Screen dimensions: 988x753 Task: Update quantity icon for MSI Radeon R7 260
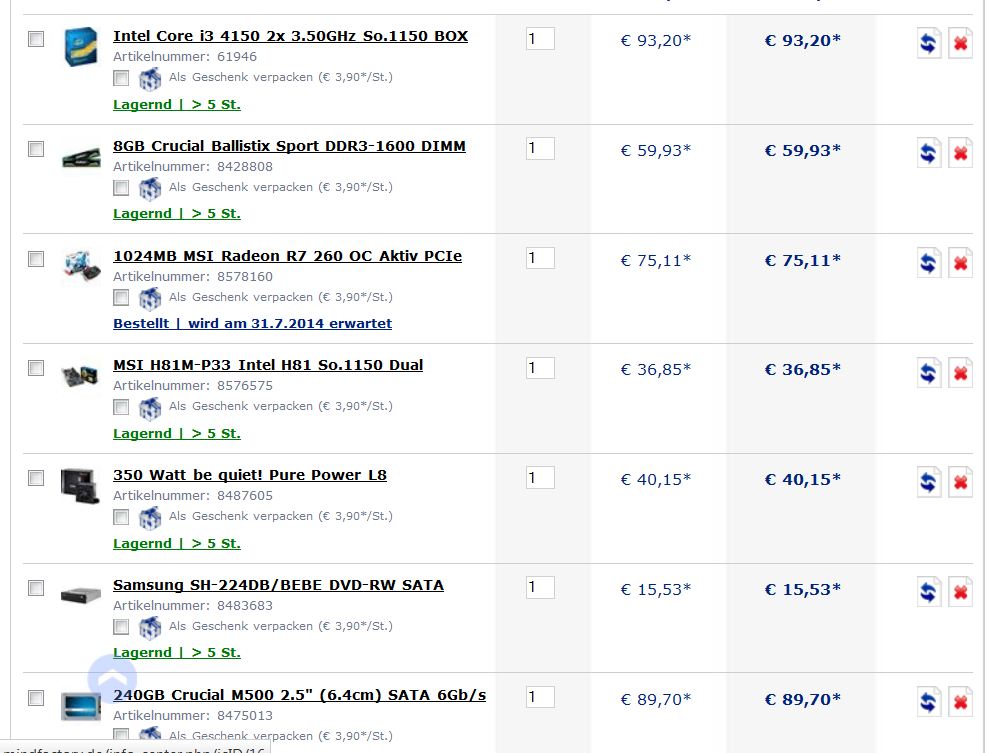pyautogui.click(x=928, y=263)
